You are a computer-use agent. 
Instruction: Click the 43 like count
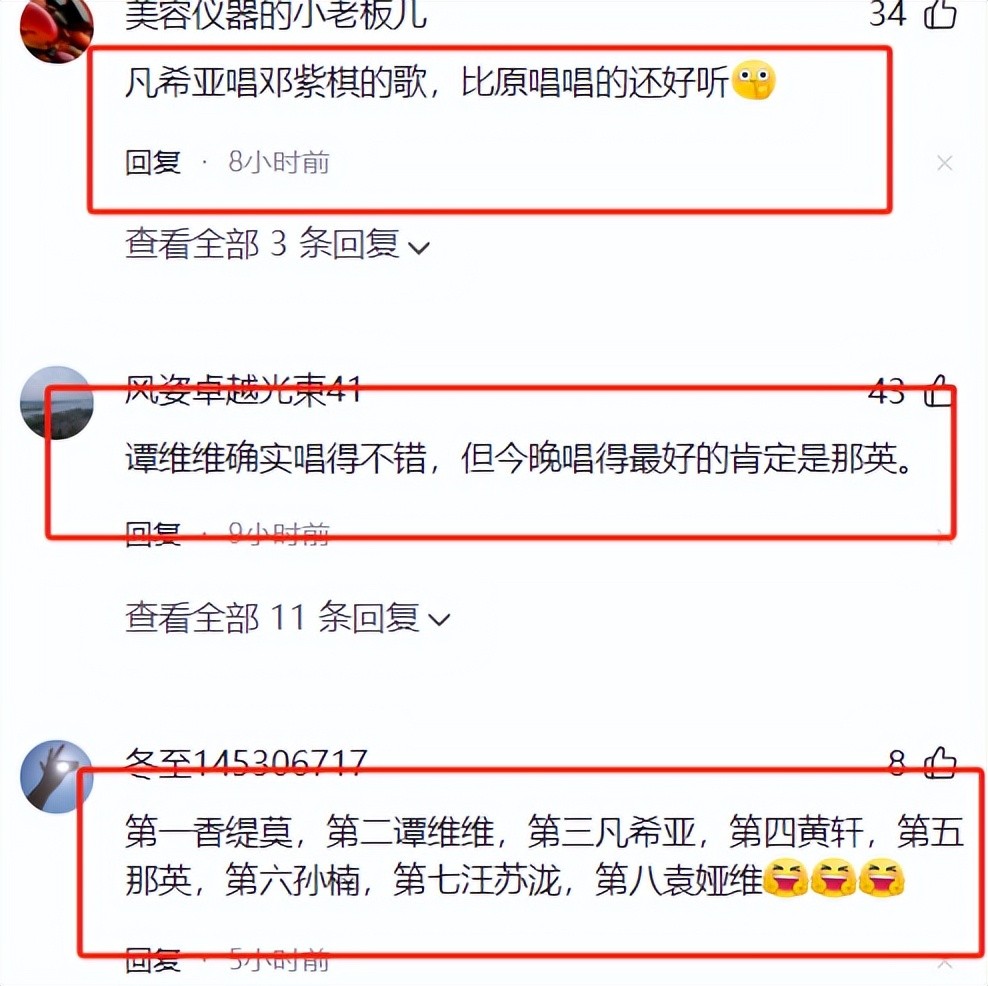[x=887, y=391]
